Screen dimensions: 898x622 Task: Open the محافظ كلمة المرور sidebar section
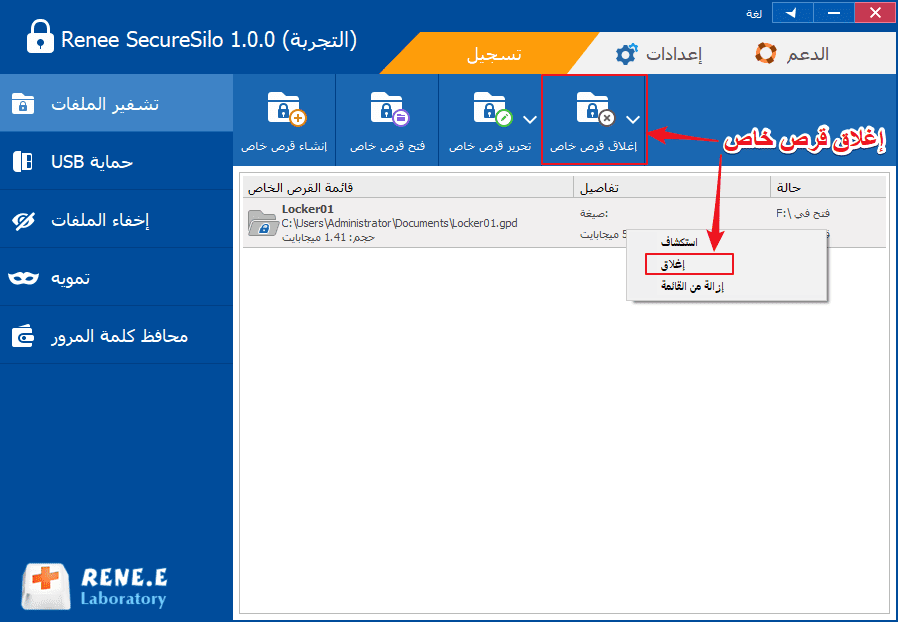(116, 336)
